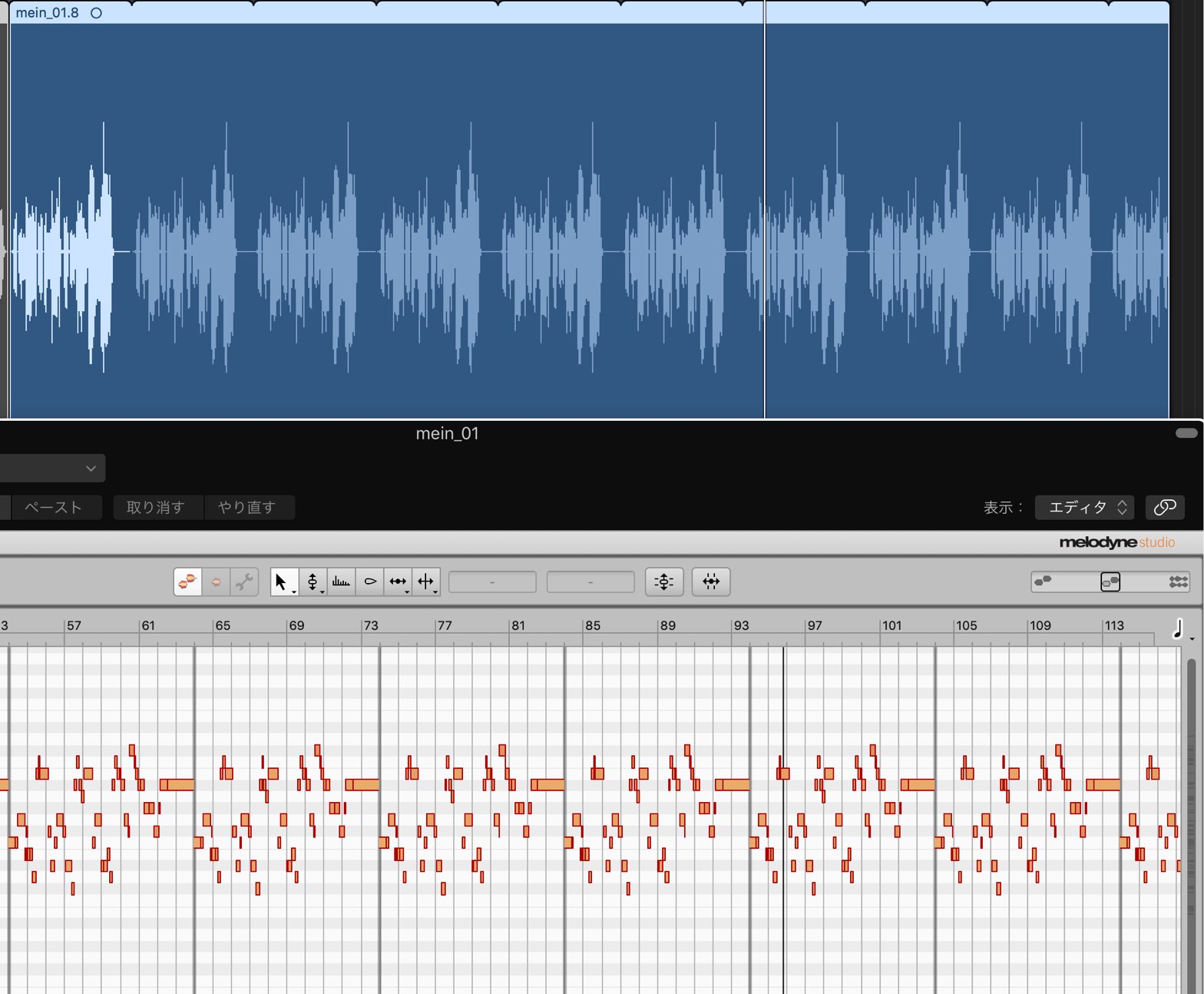Click the 取り消す undo button
The width and height of the screenshot is (1204, 994).
coord(158,507)
